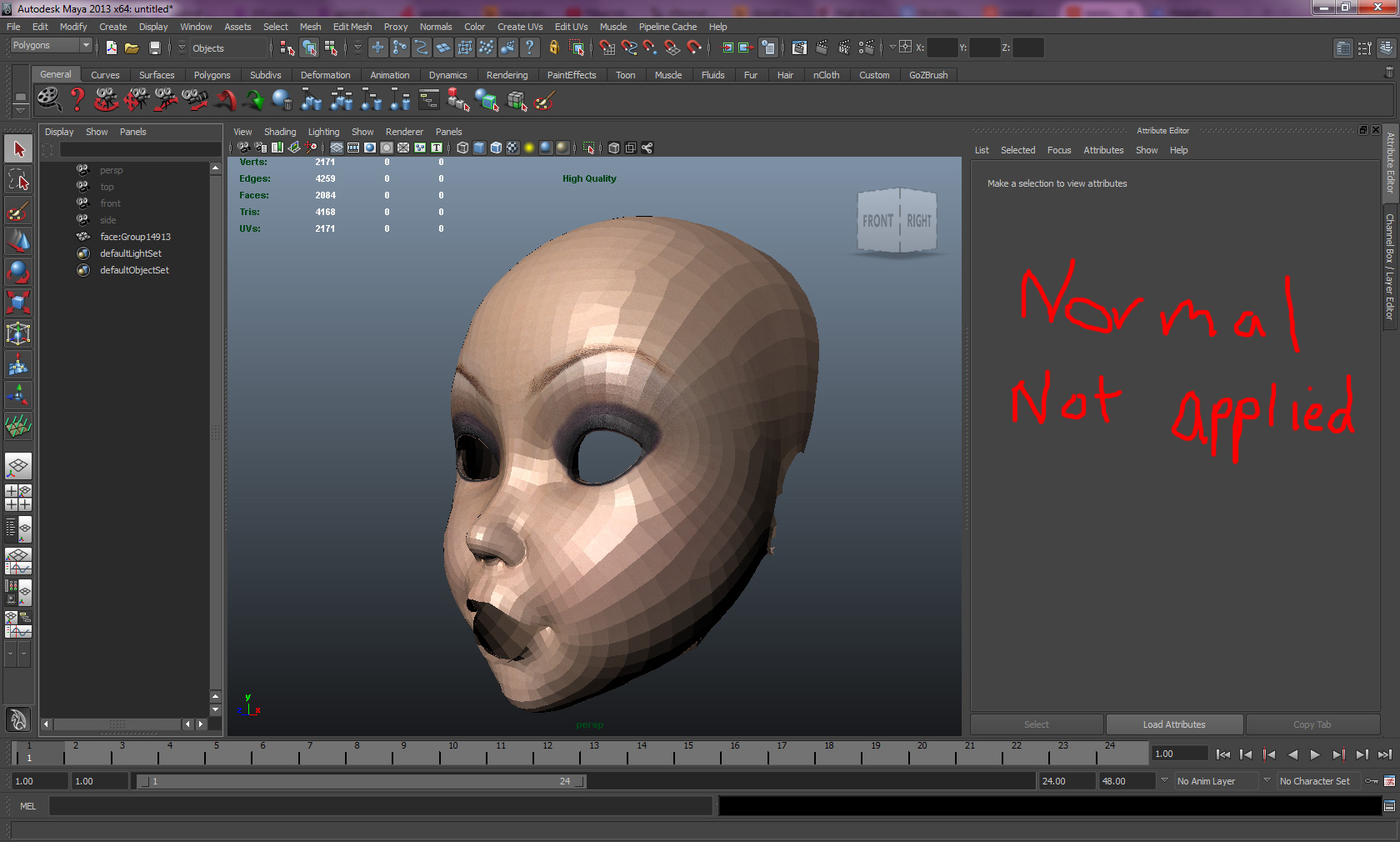Viewport: 1400px width, 842px height.
Task: Toggle viewport Textured display
Action: 512,148
